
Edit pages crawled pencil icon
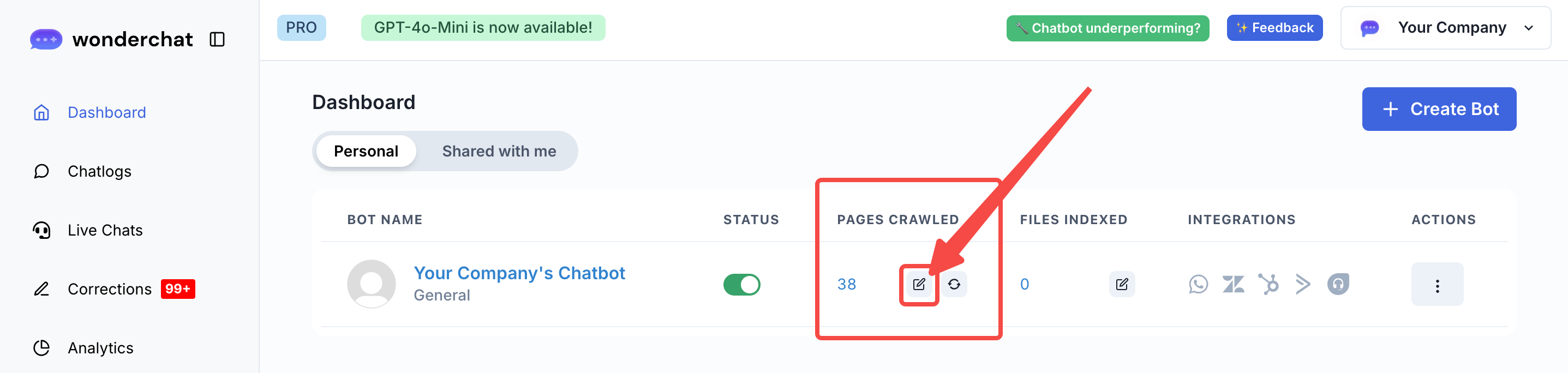[x=919, y=284]
